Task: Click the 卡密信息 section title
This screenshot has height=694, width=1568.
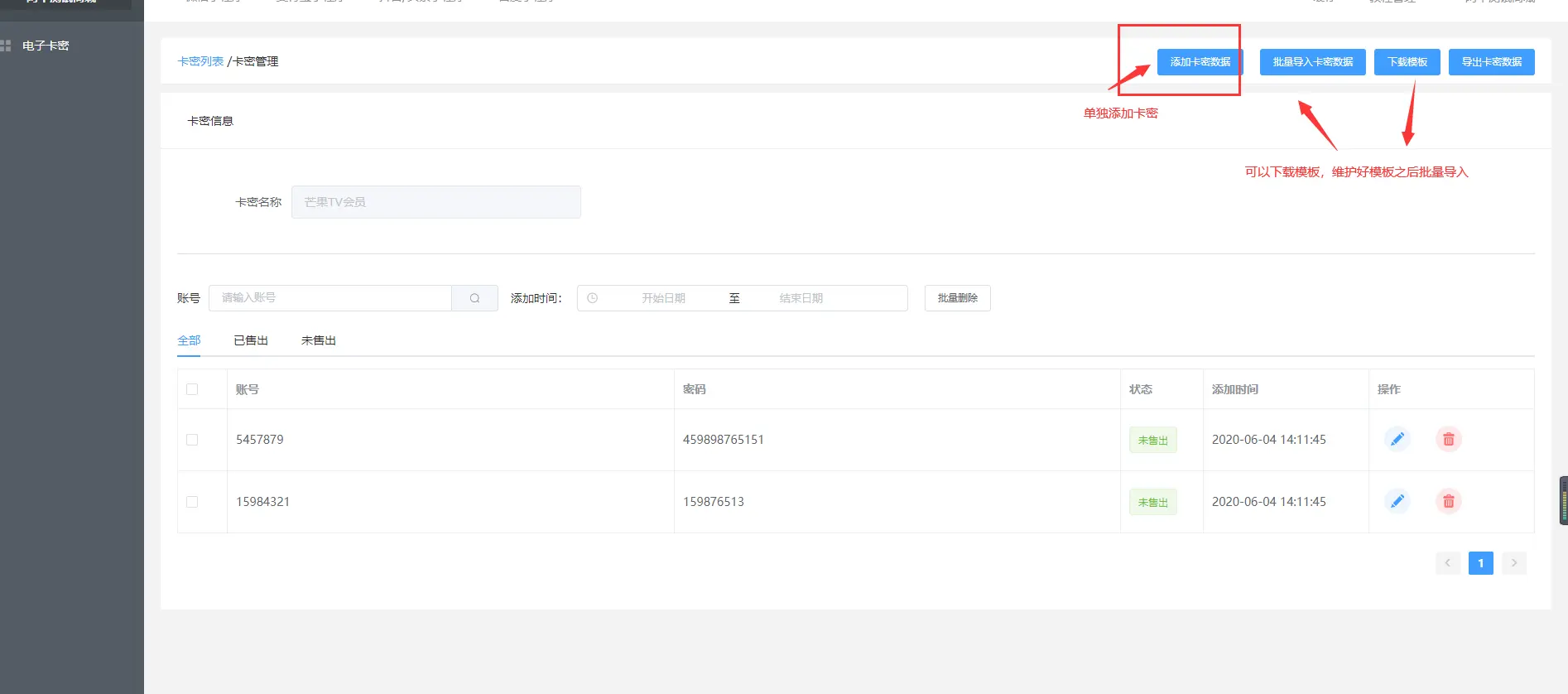Action: pyautogui.click(x=210, y=121)
